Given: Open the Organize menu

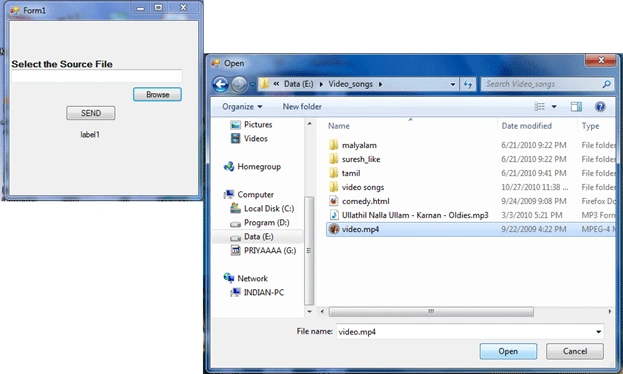Looking at the screenshot, I should (x=242, y=107).
